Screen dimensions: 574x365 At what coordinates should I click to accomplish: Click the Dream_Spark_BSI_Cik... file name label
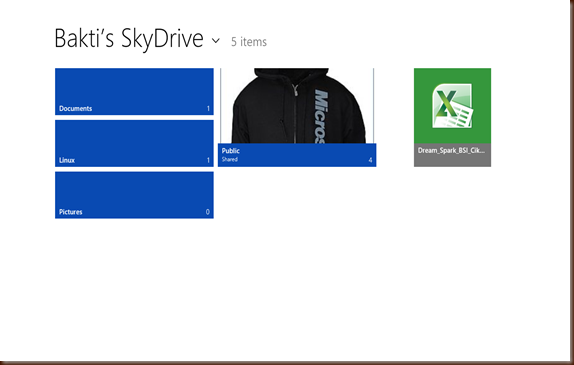tap(451, 150)
